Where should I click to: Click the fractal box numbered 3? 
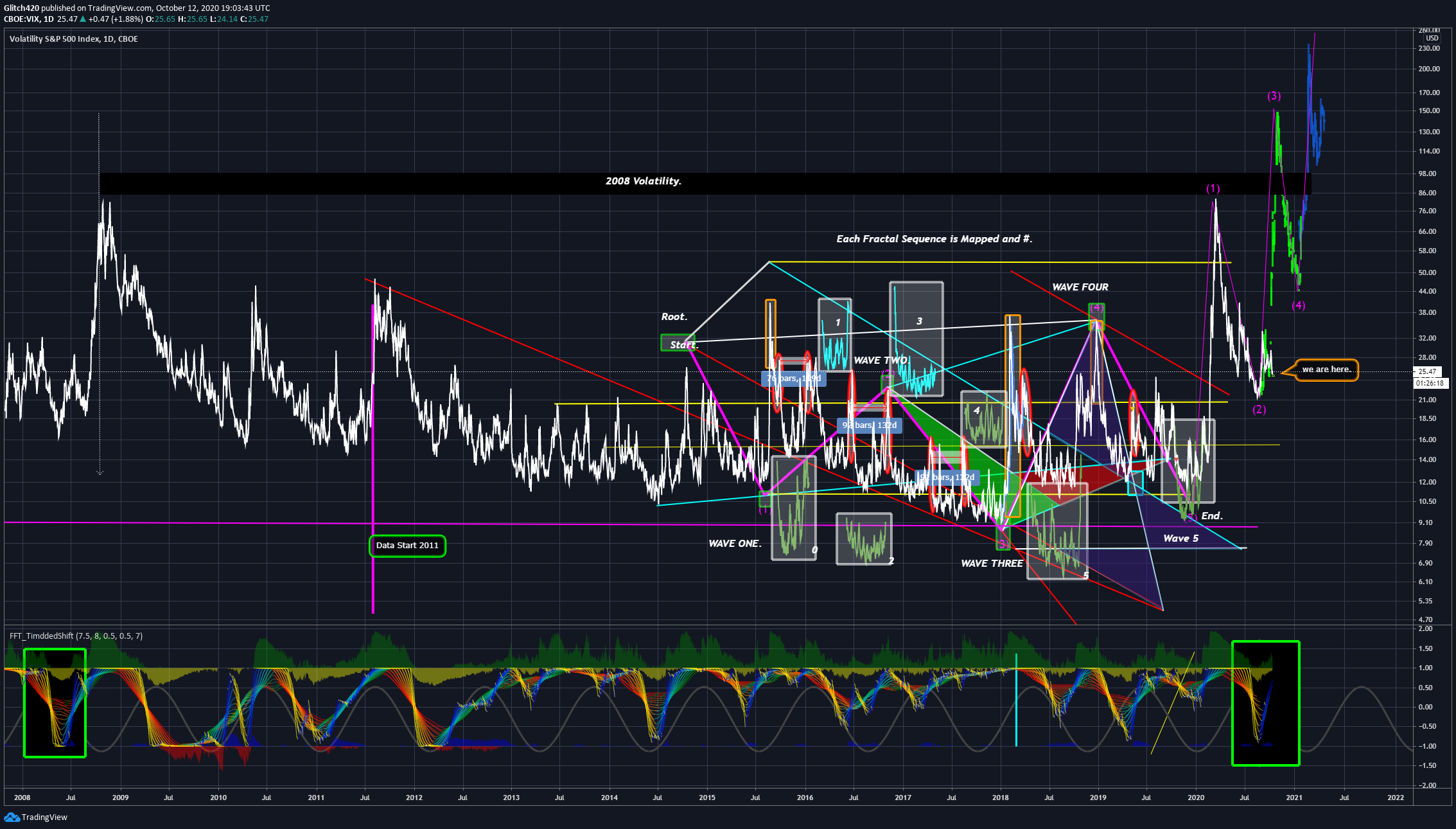point(917,339)
